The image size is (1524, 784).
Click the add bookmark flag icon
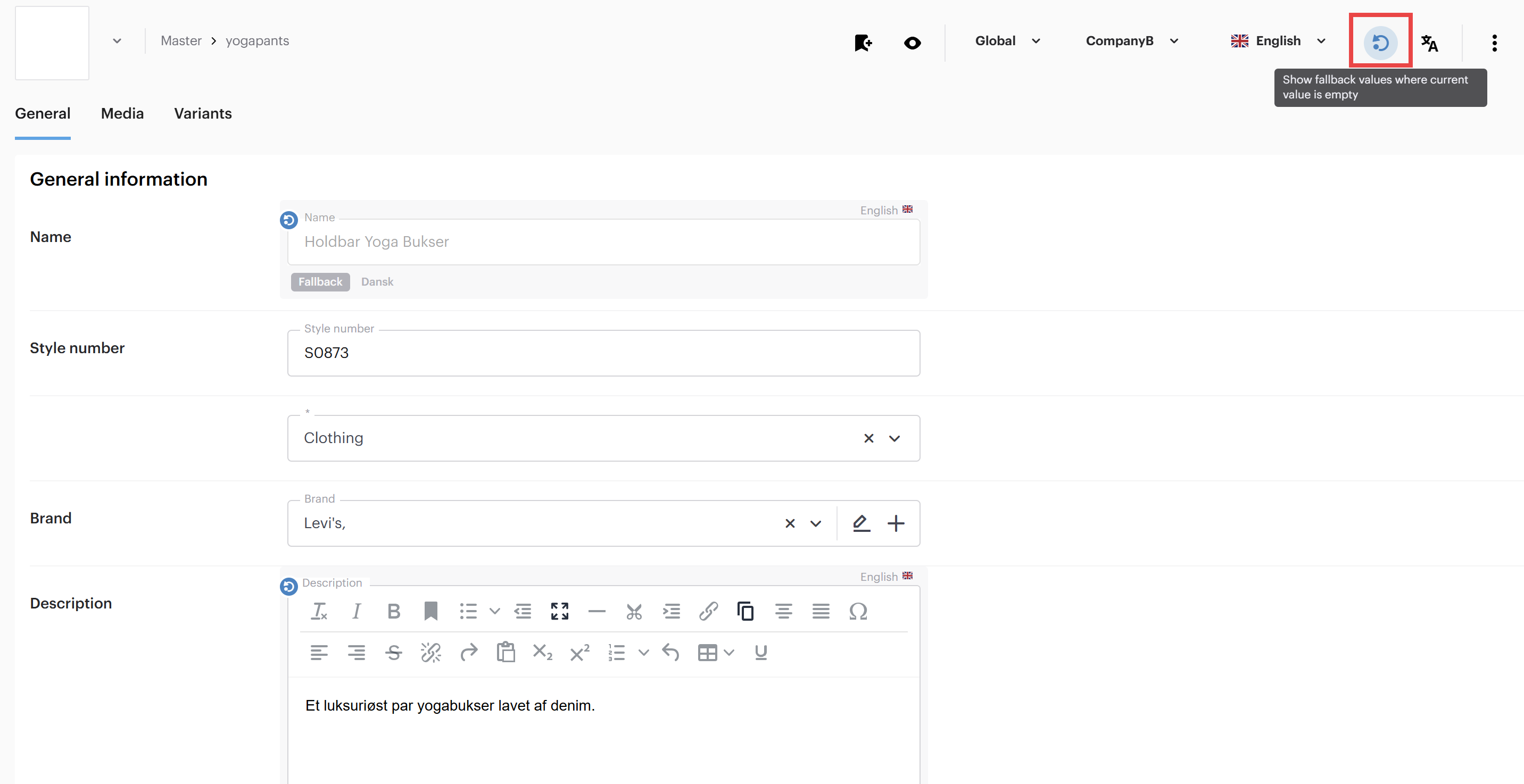(x=863, y=43)
